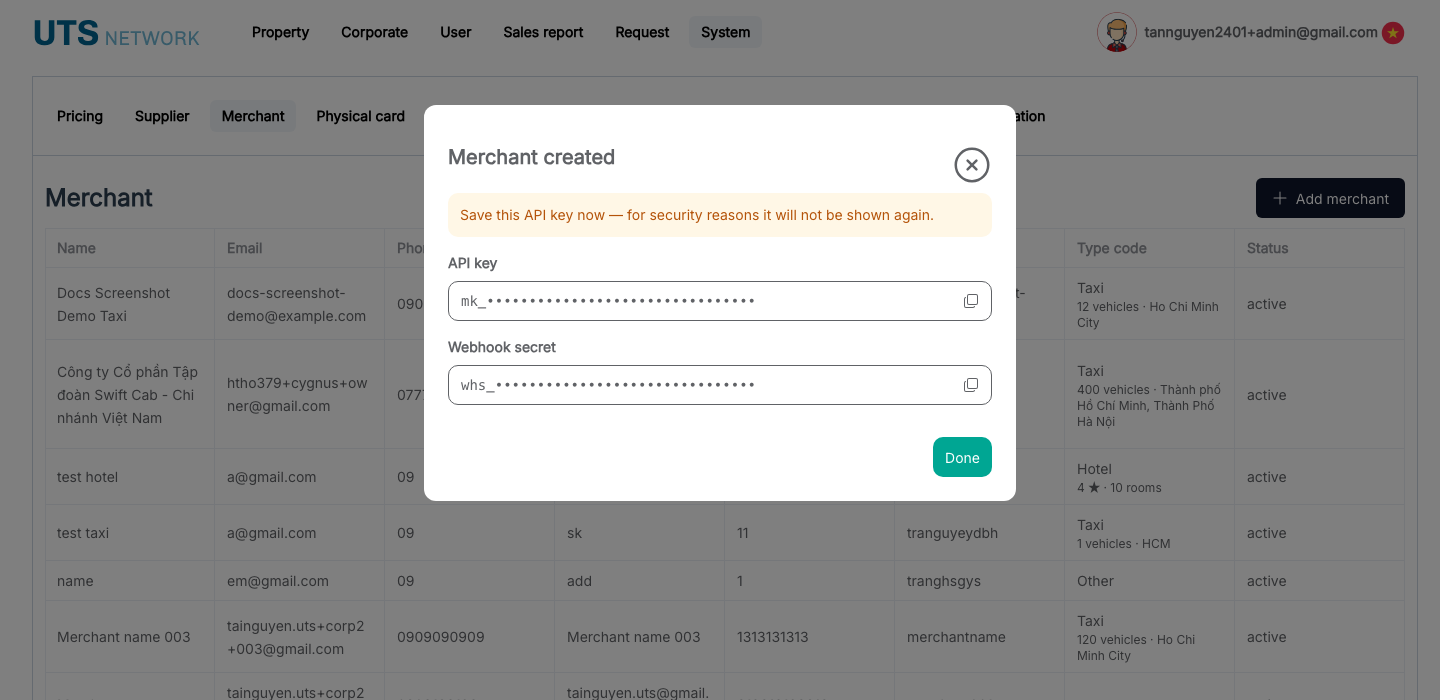Click the user avatar icon

(x=1116, y=32)
